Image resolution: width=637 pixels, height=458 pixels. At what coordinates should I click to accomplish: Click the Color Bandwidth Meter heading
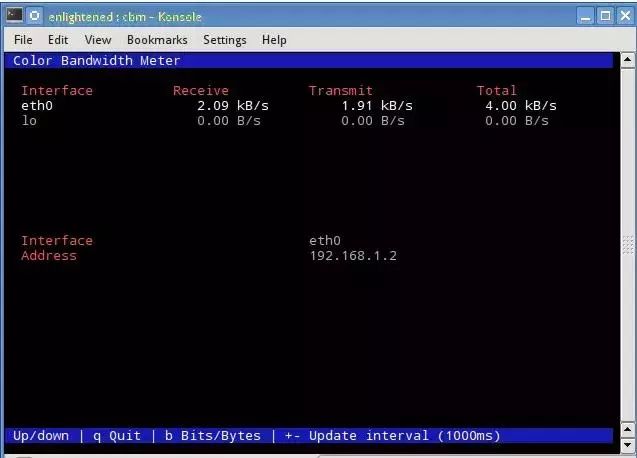point(96,61)
